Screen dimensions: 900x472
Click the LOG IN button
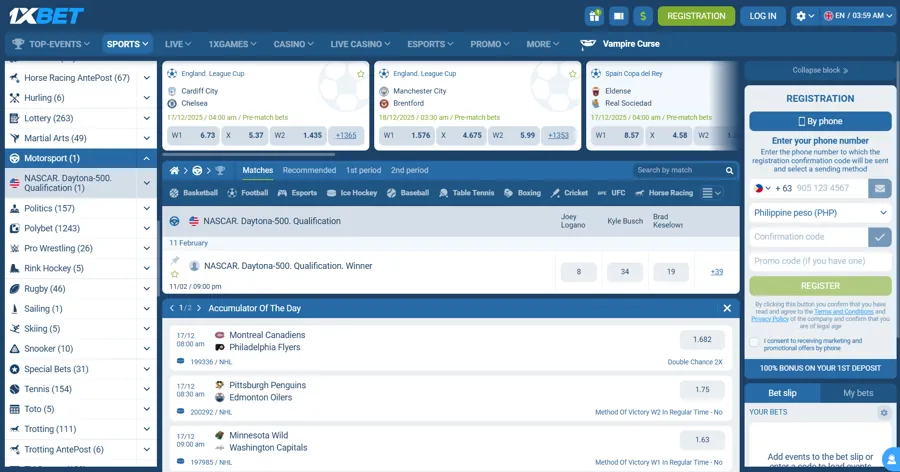coord(763,16)
